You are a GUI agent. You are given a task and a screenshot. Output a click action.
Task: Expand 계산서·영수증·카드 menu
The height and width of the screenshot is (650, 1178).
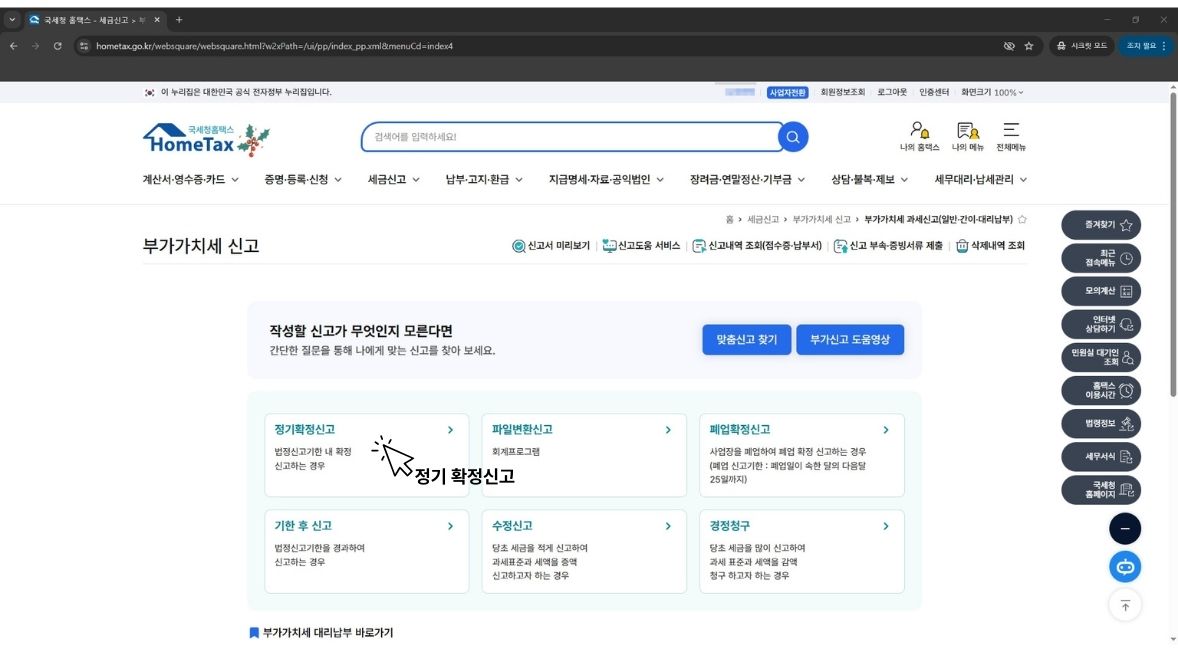pos(191,180)
